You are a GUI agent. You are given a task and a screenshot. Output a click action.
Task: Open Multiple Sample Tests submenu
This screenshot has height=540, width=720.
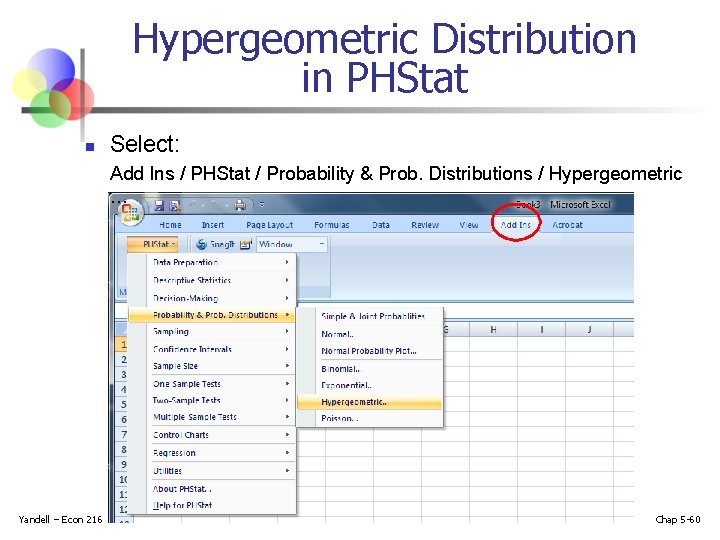click(x=212, y=417)
